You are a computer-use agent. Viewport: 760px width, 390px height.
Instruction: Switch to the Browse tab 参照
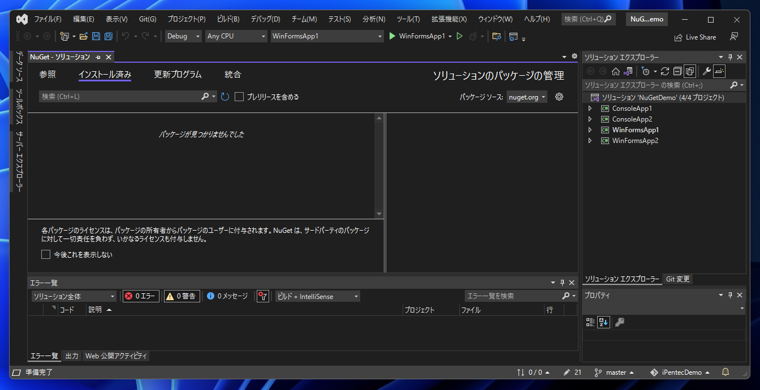click(48, 75)
